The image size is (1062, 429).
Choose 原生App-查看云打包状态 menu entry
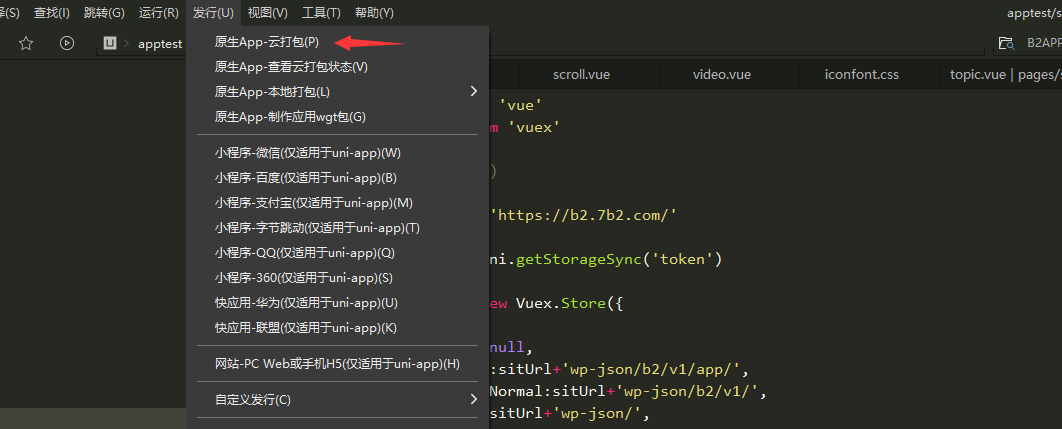click(x=291, y=67)
